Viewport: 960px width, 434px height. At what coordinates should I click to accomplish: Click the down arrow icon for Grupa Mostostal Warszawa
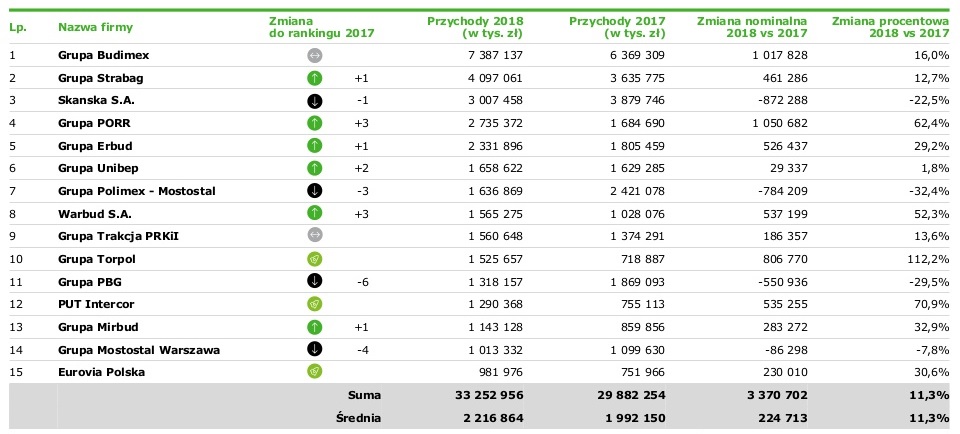(314, 349)
